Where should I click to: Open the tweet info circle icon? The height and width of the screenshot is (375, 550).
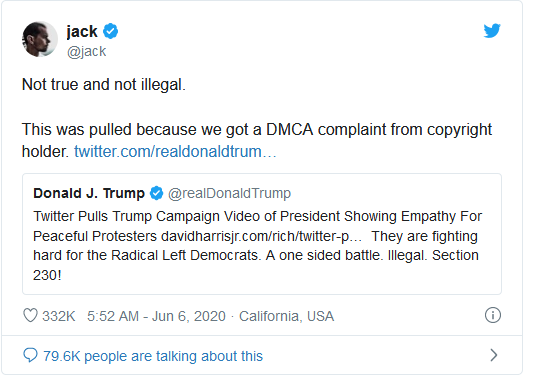[x=492, y=315]
